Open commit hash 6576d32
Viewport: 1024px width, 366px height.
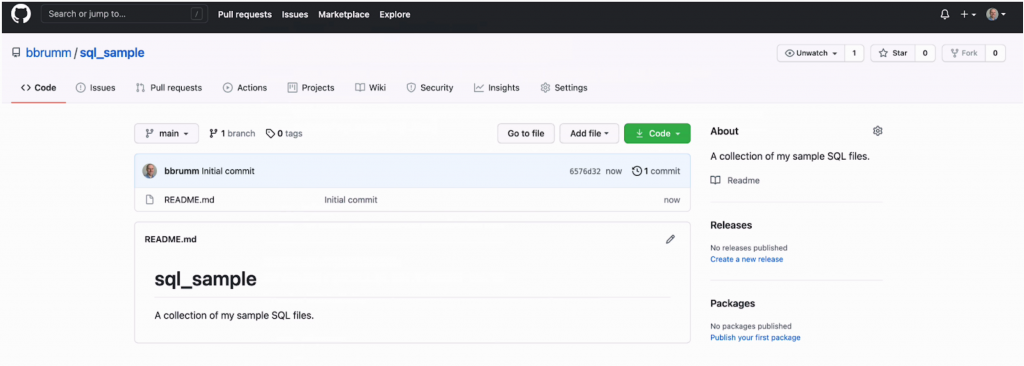click(x=585, y=171)
